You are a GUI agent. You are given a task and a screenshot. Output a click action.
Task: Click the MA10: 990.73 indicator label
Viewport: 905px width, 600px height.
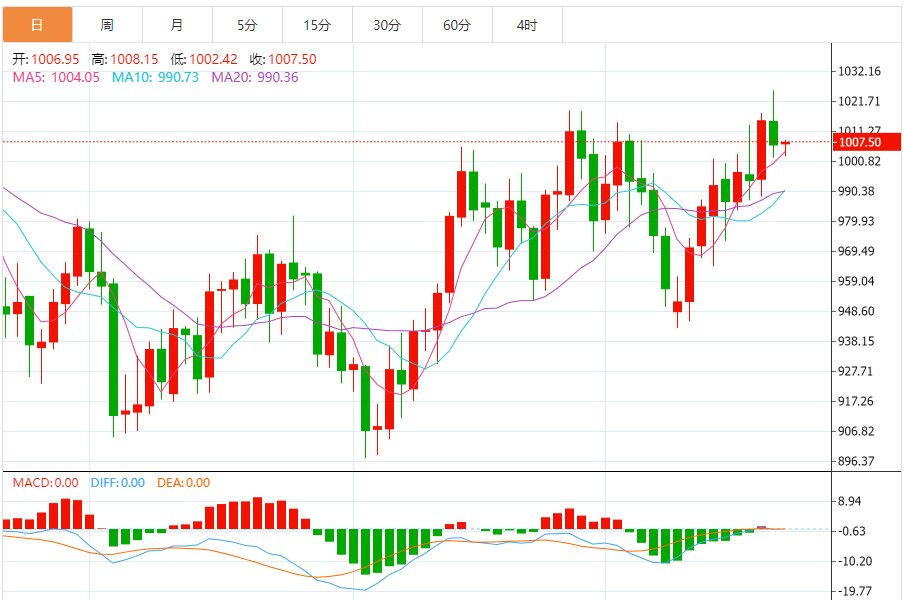pos(155,77)
